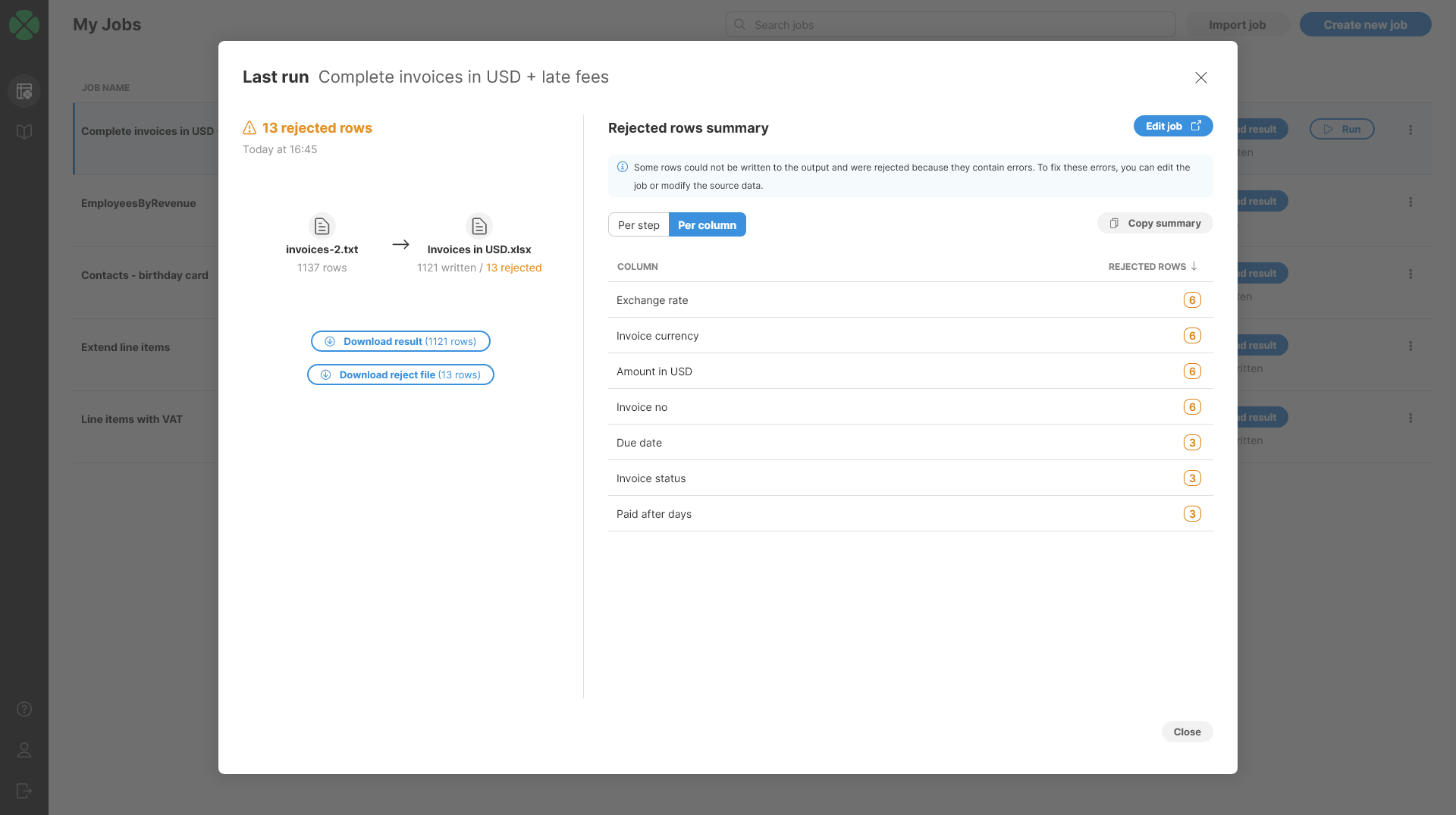Copy the rejected rows summary
The image size is (1456, 815).
pyautogui.click(x=1155, y=224)
